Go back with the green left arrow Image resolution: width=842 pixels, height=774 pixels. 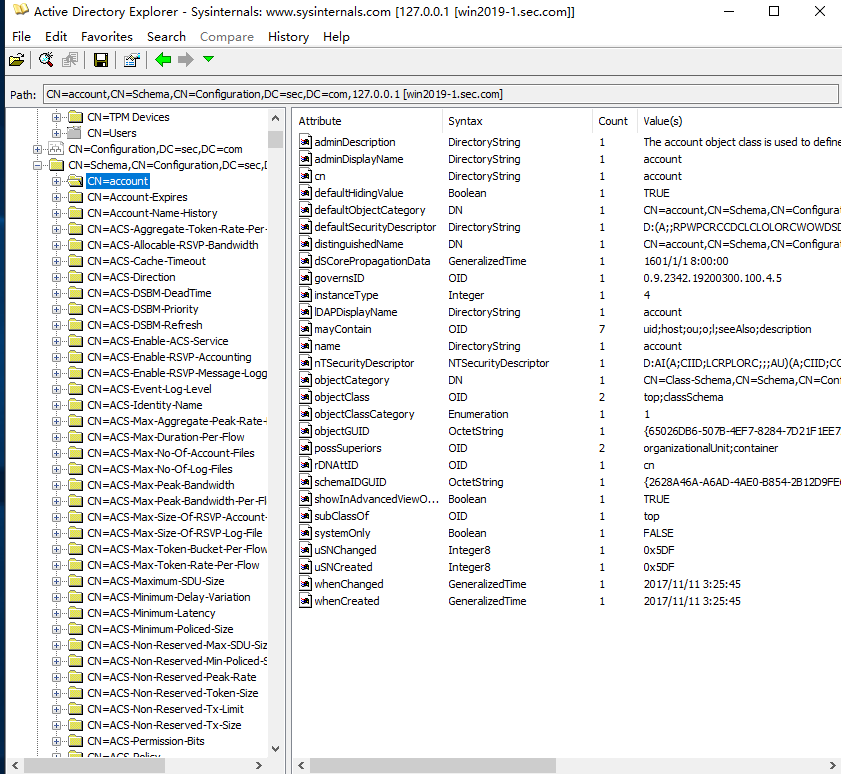click(x=163, y=60)
